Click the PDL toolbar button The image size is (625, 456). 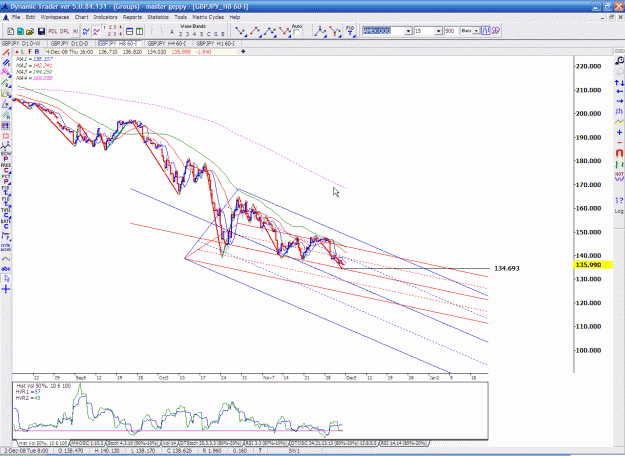pyautogui.click(x=53, y=31)
